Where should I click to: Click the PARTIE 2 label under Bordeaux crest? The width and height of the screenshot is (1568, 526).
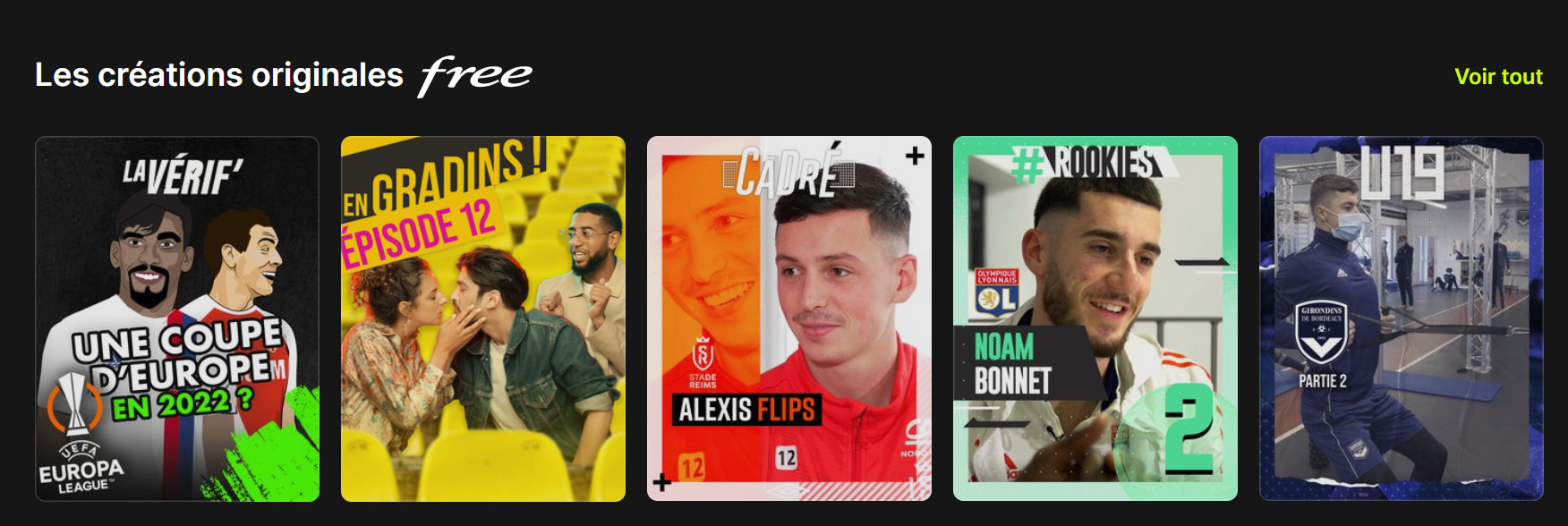tap(1323, 381)
